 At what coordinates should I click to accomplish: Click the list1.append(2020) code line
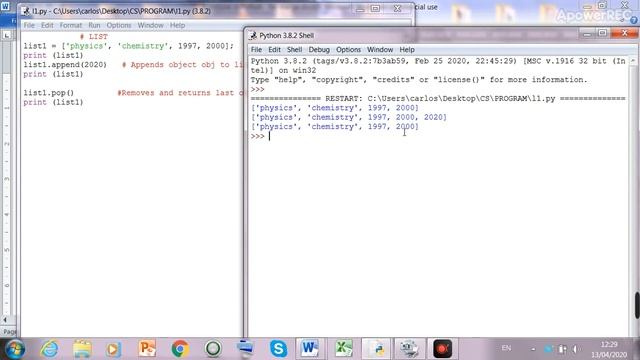tap(65, 65)
